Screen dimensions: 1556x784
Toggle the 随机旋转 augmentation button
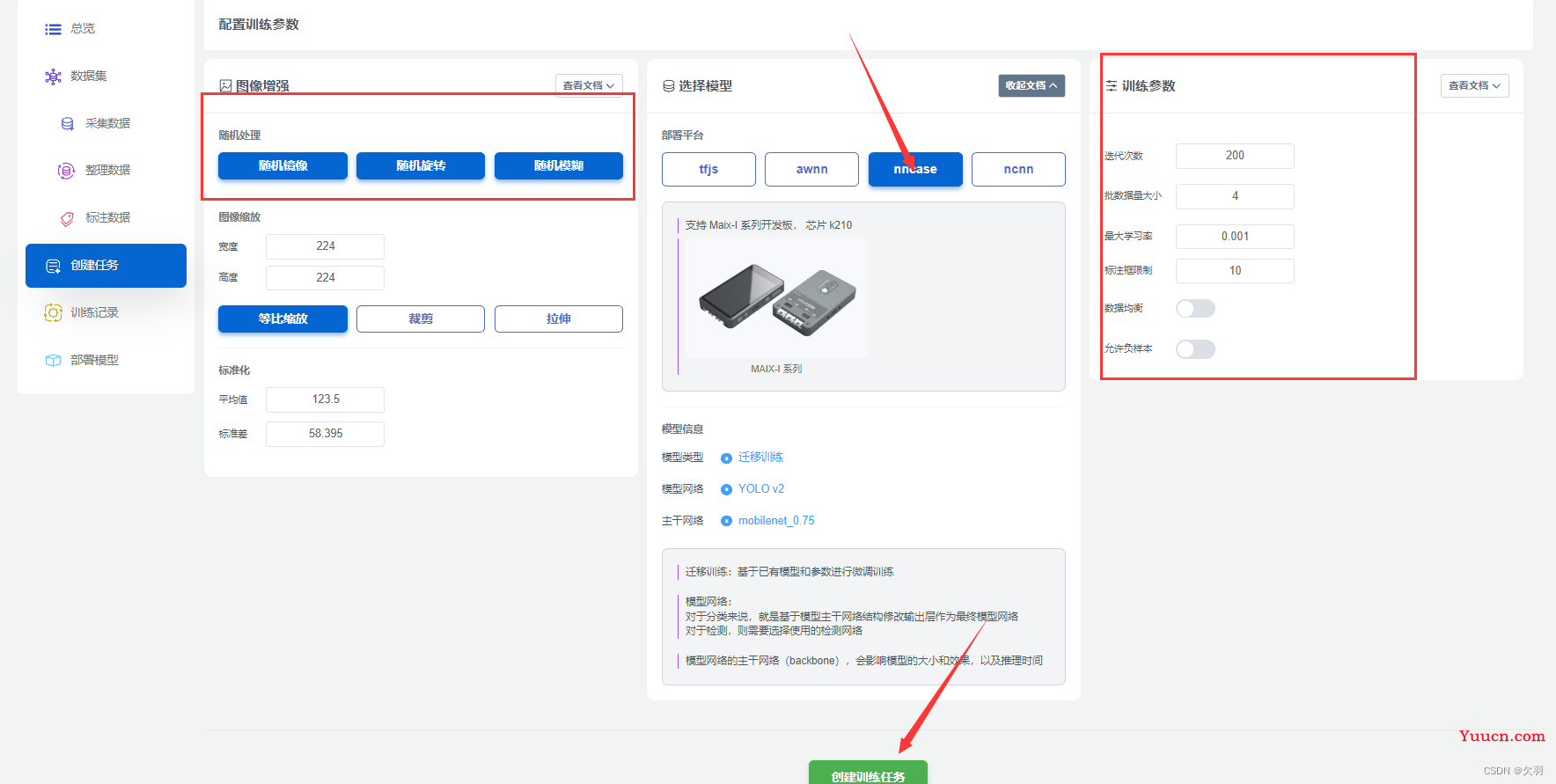(x=421, y=165)
